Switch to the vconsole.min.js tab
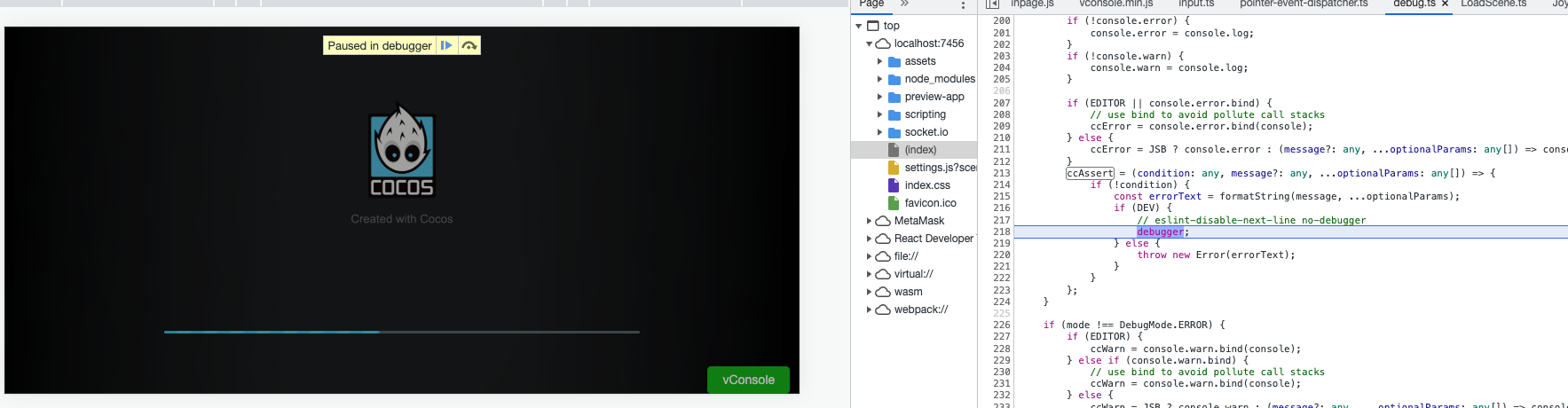Viewport: 1568px width, 408px height. point(1116,4)
